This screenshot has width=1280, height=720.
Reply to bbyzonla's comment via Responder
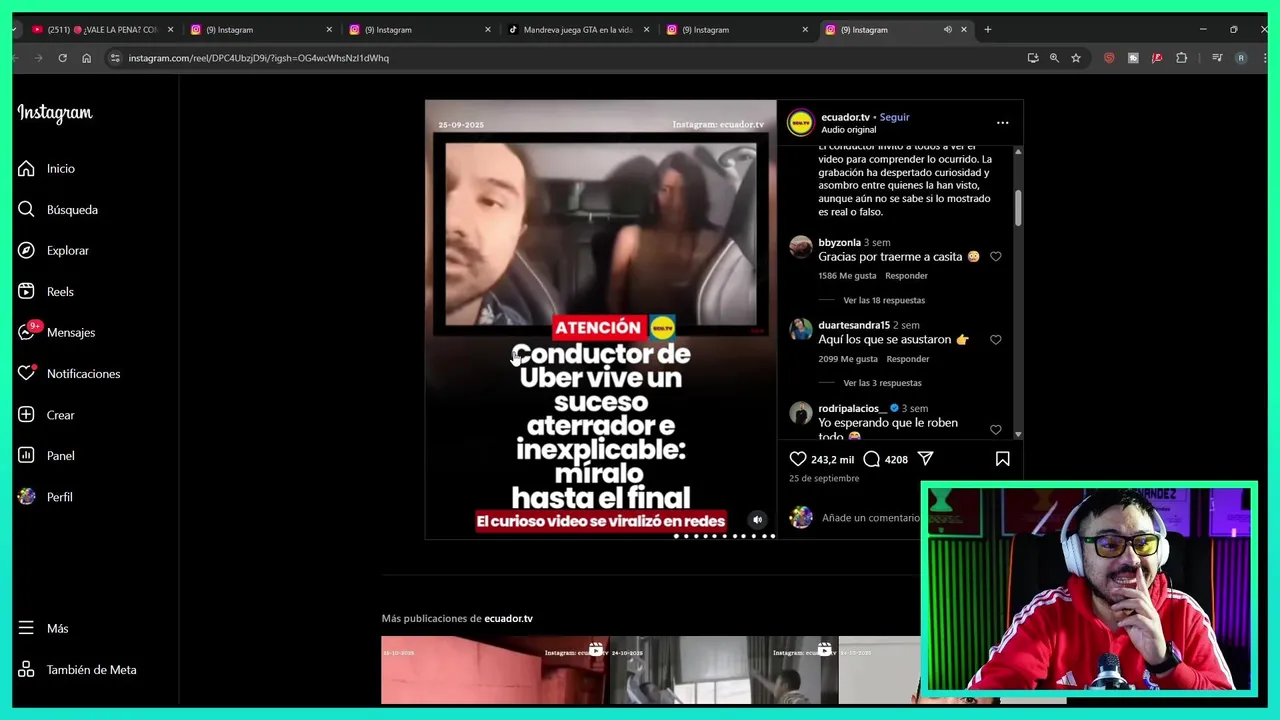(x=907, y=276)
